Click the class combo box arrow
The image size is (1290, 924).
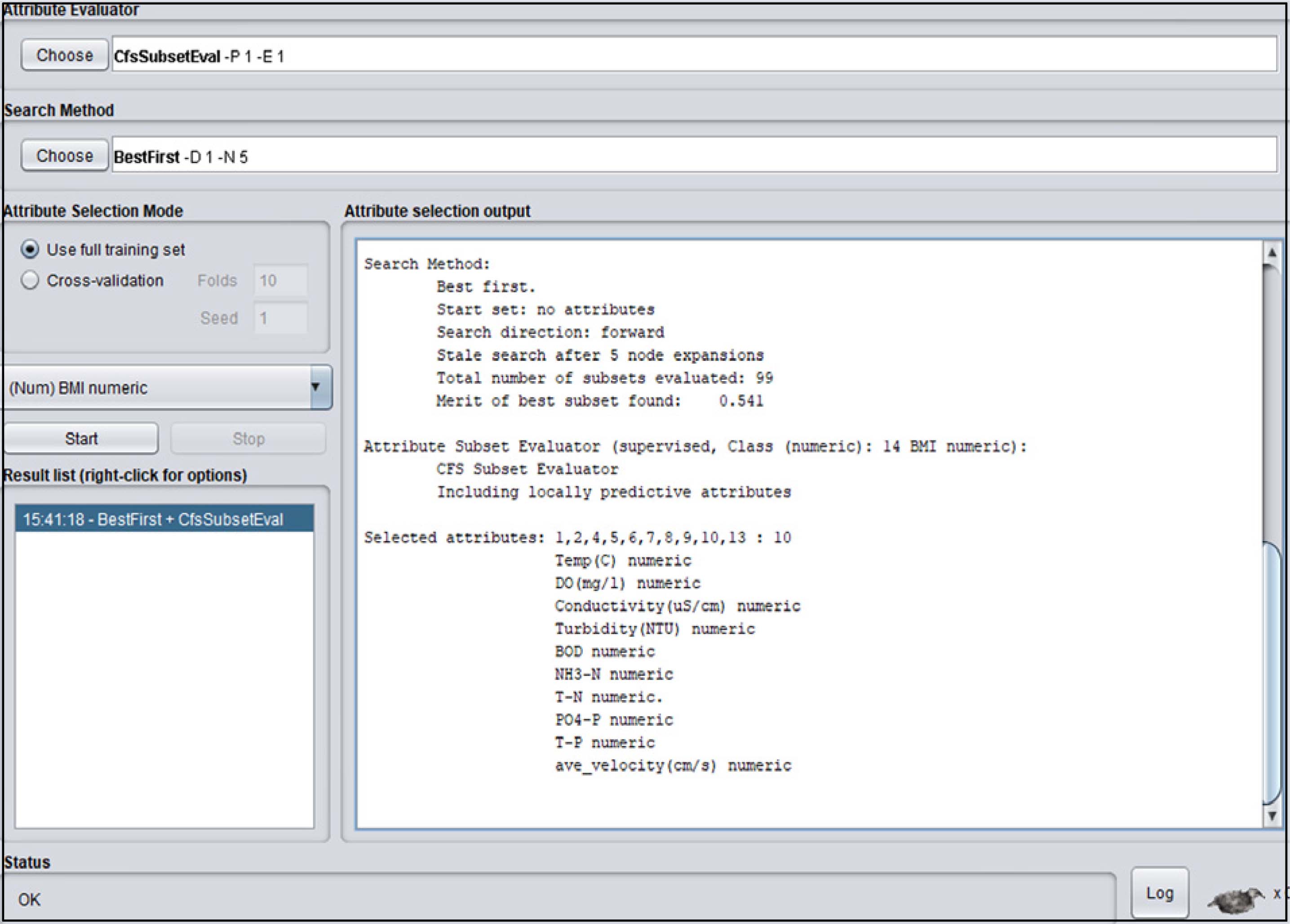[320, 387]
